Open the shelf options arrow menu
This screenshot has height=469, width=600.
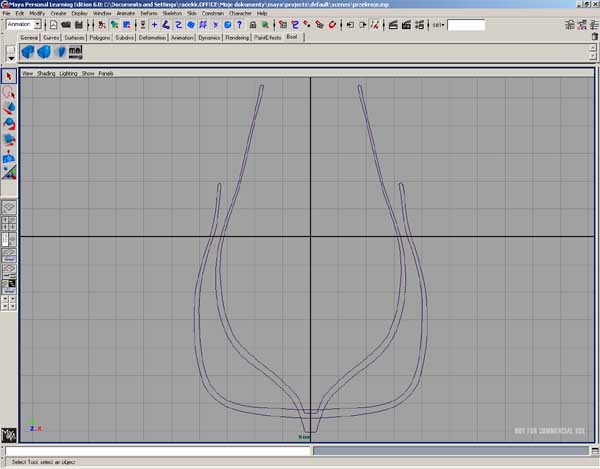(11, 58)
